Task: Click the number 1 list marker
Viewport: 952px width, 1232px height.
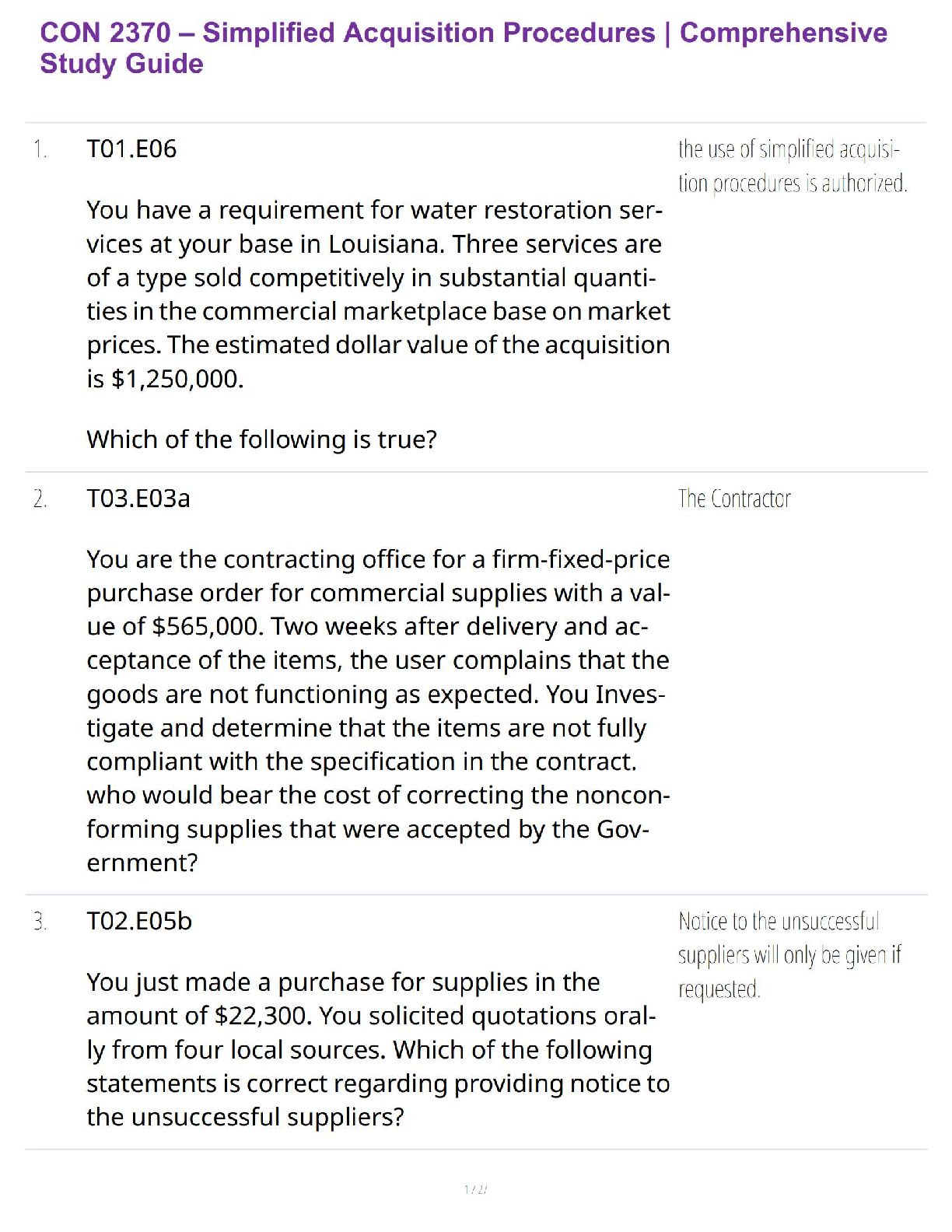Action: [40, 149]
